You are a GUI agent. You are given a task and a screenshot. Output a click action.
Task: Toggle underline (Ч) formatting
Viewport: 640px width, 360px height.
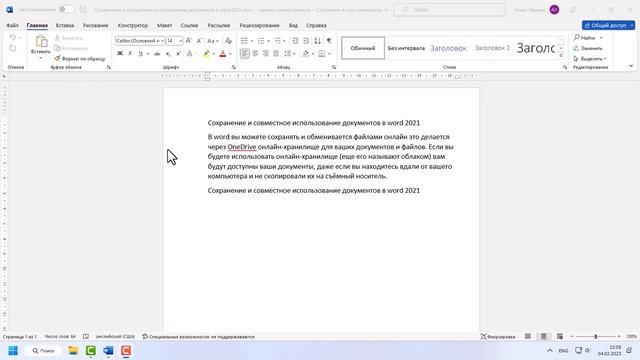(x=140, y=53)
